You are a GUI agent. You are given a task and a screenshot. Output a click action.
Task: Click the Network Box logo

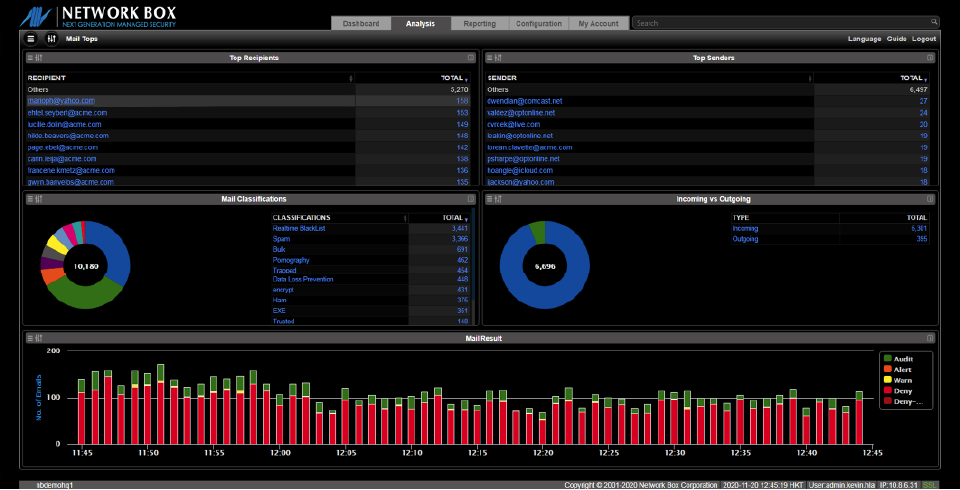click(98, 17)
